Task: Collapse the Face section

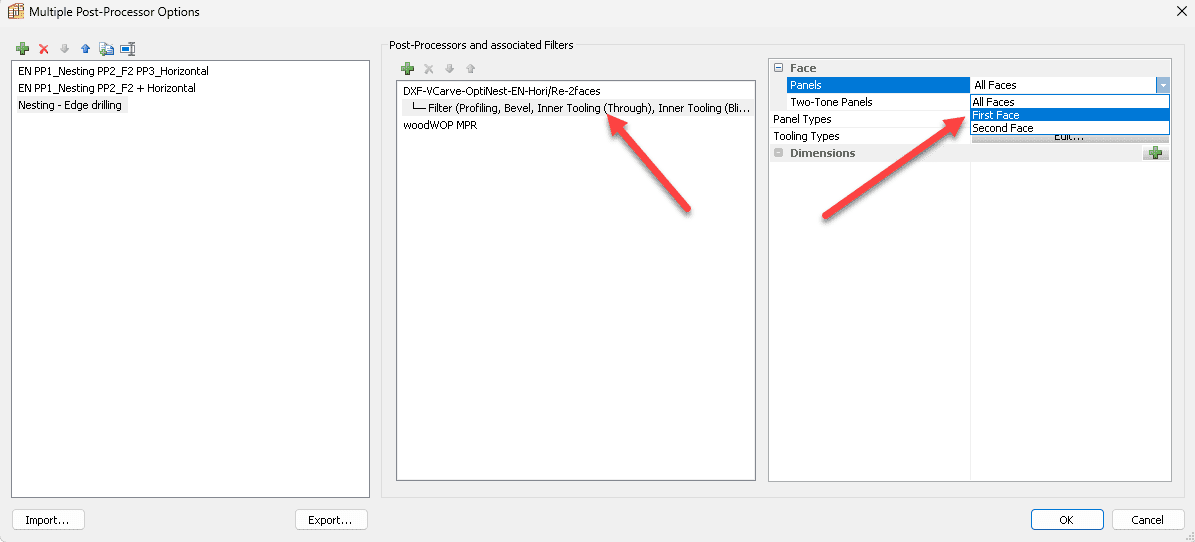Action: tap(778, 68)
